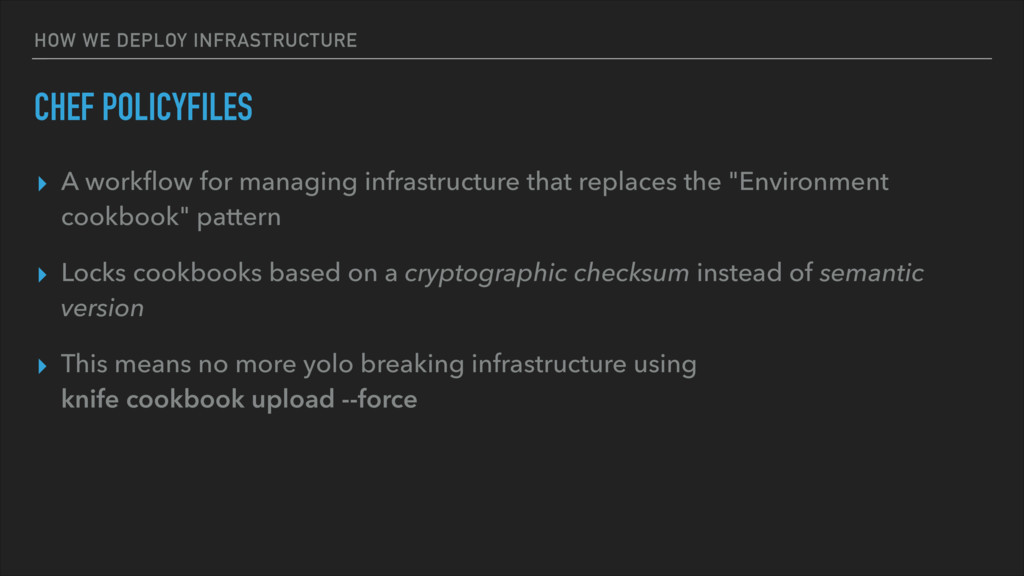Click the word 'POLICYFILES' in the title
Screen dimensions: 1024x576
tap(177, 107)
